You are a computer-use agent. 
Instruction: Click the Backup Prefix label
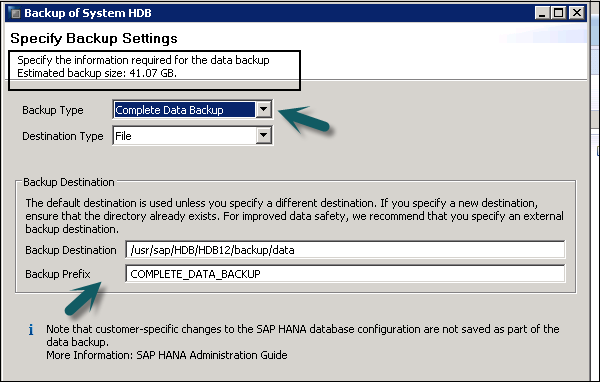tap(58, 274)
